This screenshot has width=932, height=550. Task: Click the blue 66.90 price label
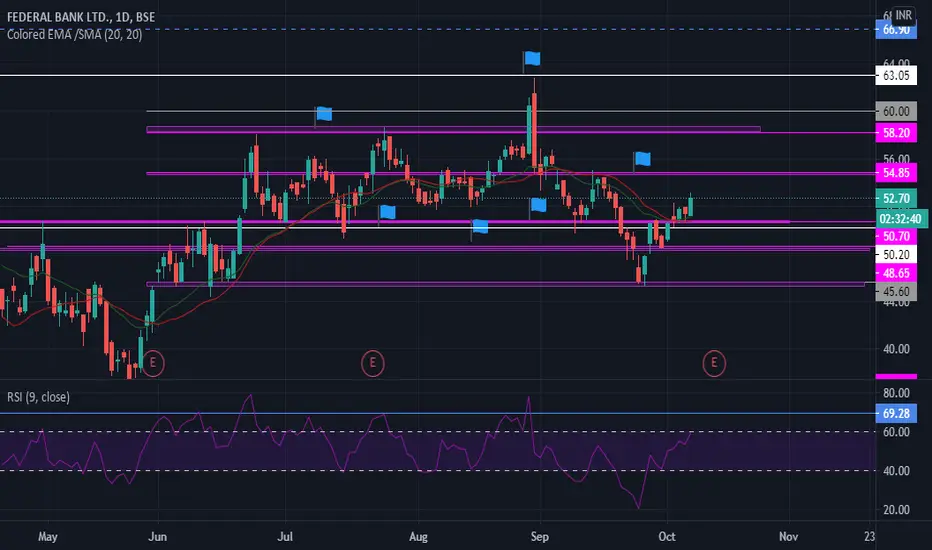pos(896,29)
